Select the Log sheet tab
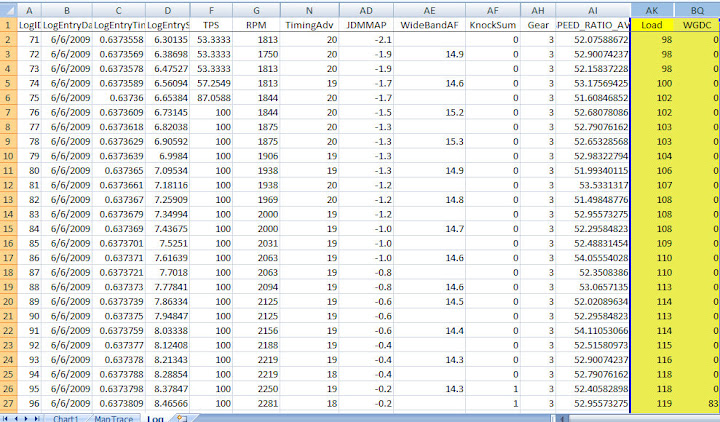 [x=155, y=418]
